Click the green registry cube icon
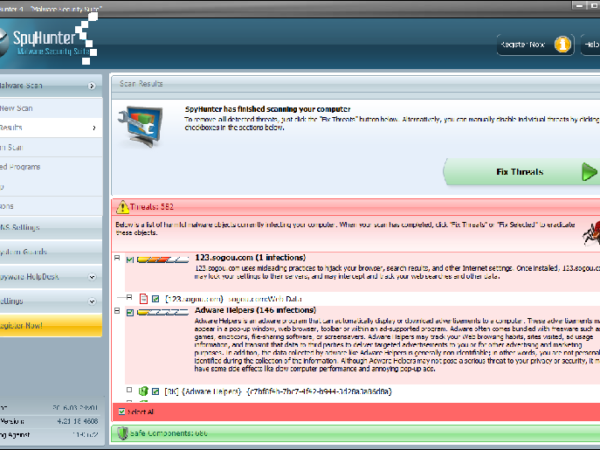The width and height of the screenshot is (600, 450). [143, 391]
